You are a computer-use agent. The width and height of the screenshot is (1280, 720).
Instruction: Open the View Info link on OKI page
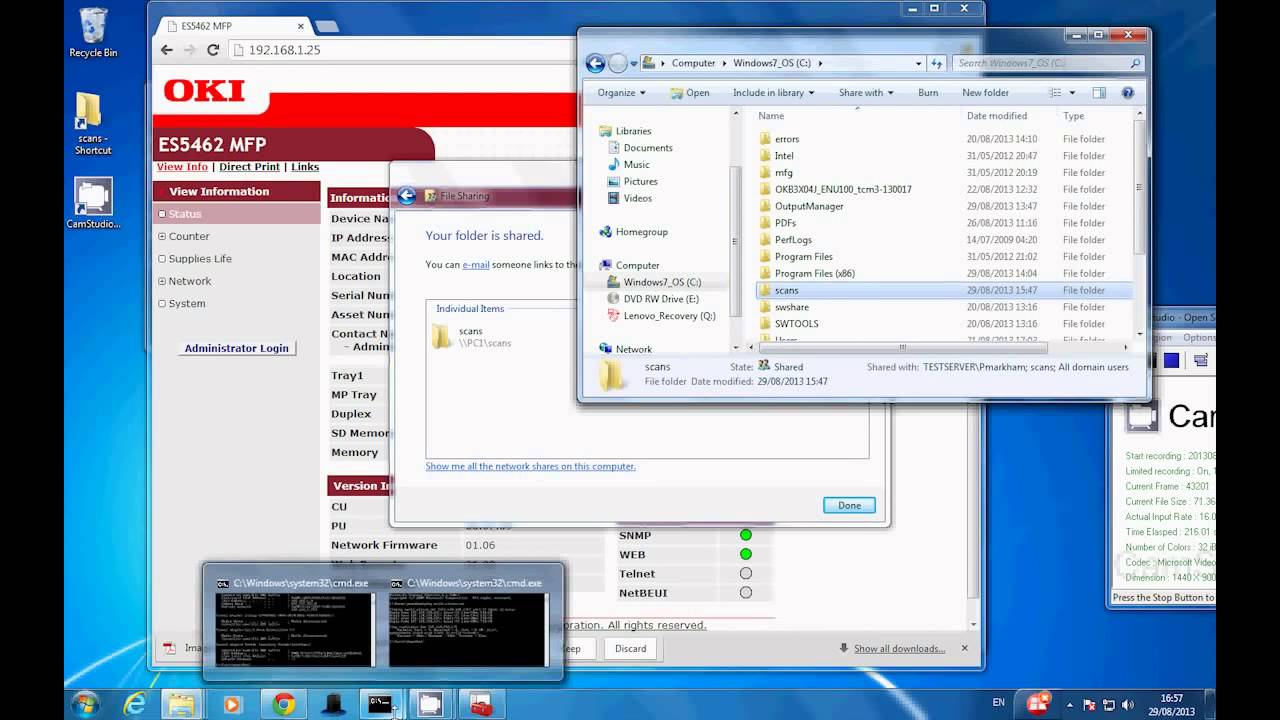182,167
